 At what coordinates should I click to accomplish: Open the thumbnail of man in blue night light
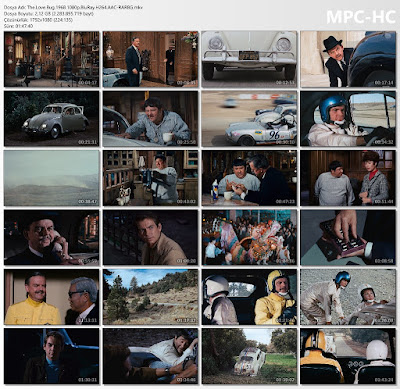(x=52, y=356)
